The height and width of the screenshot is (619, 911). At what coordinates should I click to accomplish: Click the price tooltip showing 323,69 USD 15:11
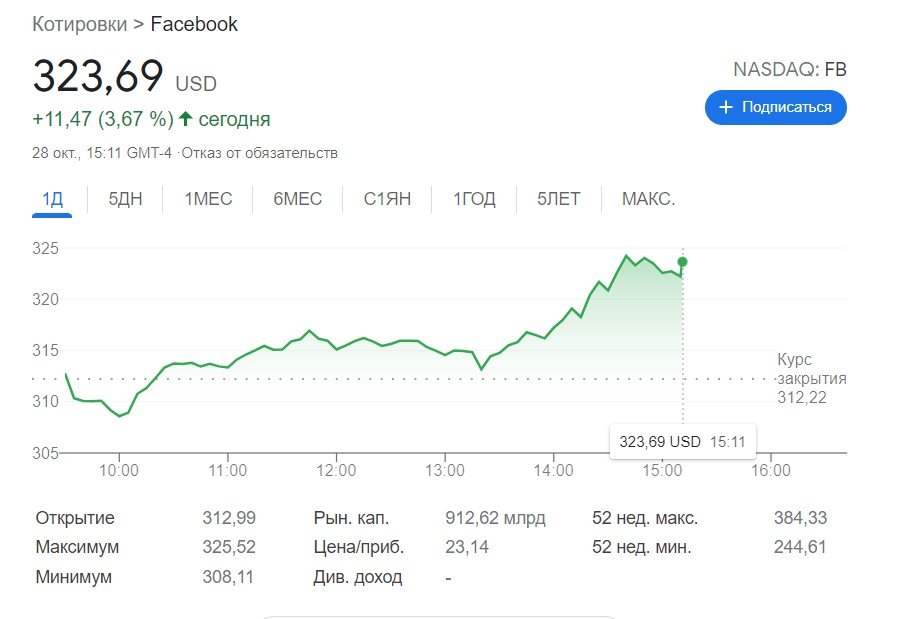(x=683, y=440)
